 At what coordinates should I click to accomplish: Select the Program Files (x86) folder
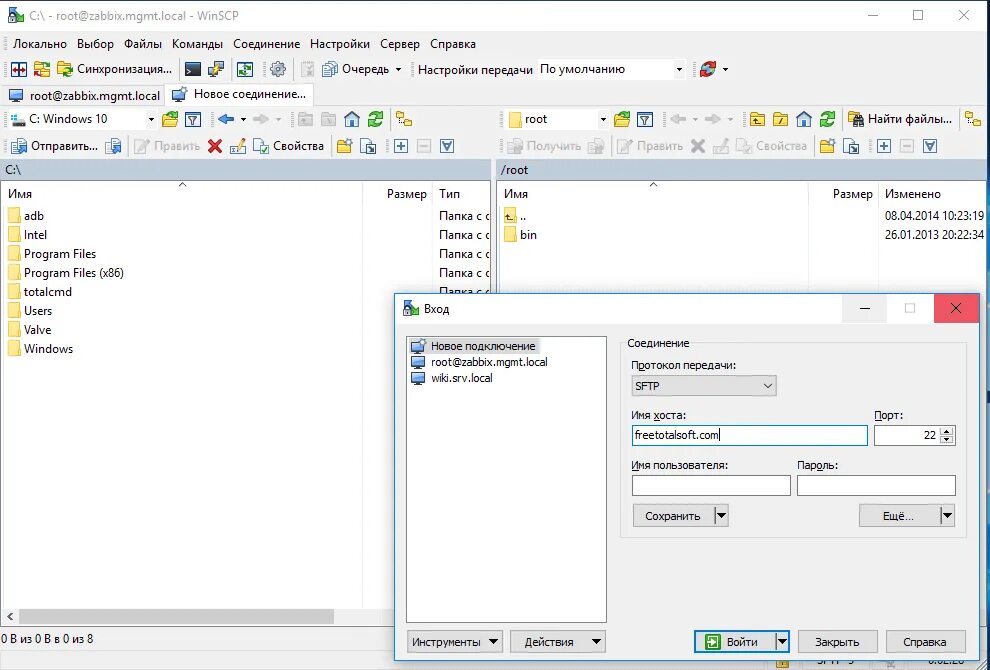point(66,273)
